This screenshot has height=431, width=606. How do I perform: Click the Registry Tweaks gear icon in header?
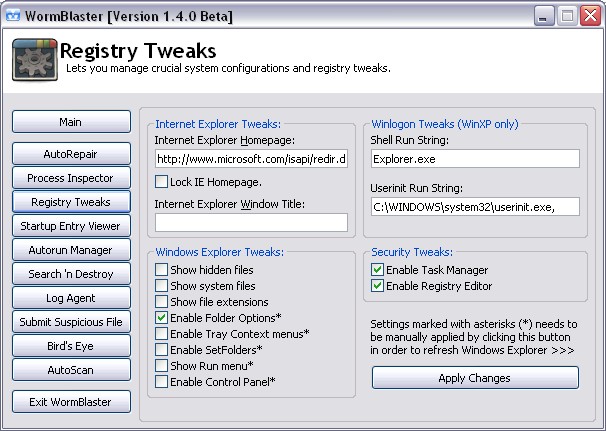tap(35, 60)
